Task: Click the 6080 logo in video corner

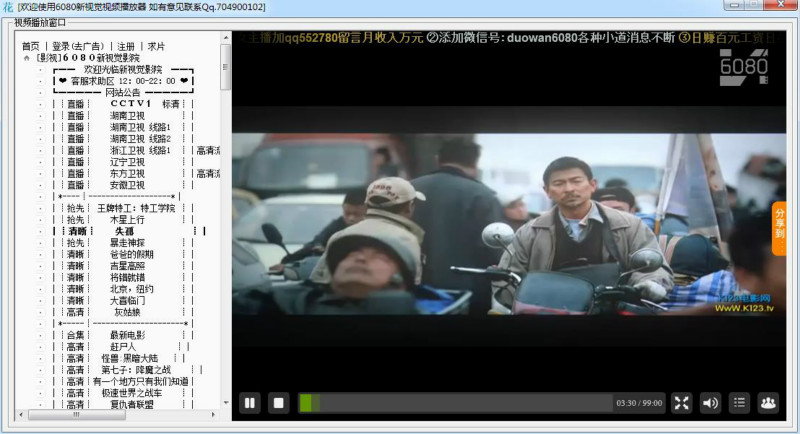Action: [x=744, y=67]
